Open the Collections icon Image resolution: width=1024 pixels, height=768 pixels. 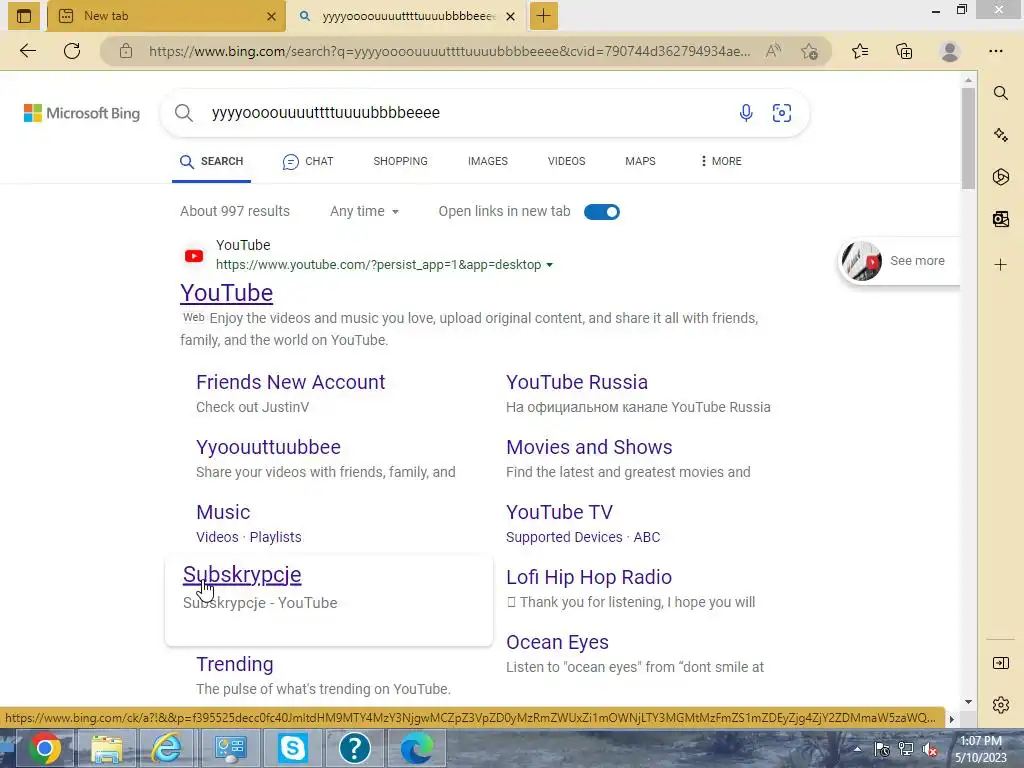click(x=904, y=51)
